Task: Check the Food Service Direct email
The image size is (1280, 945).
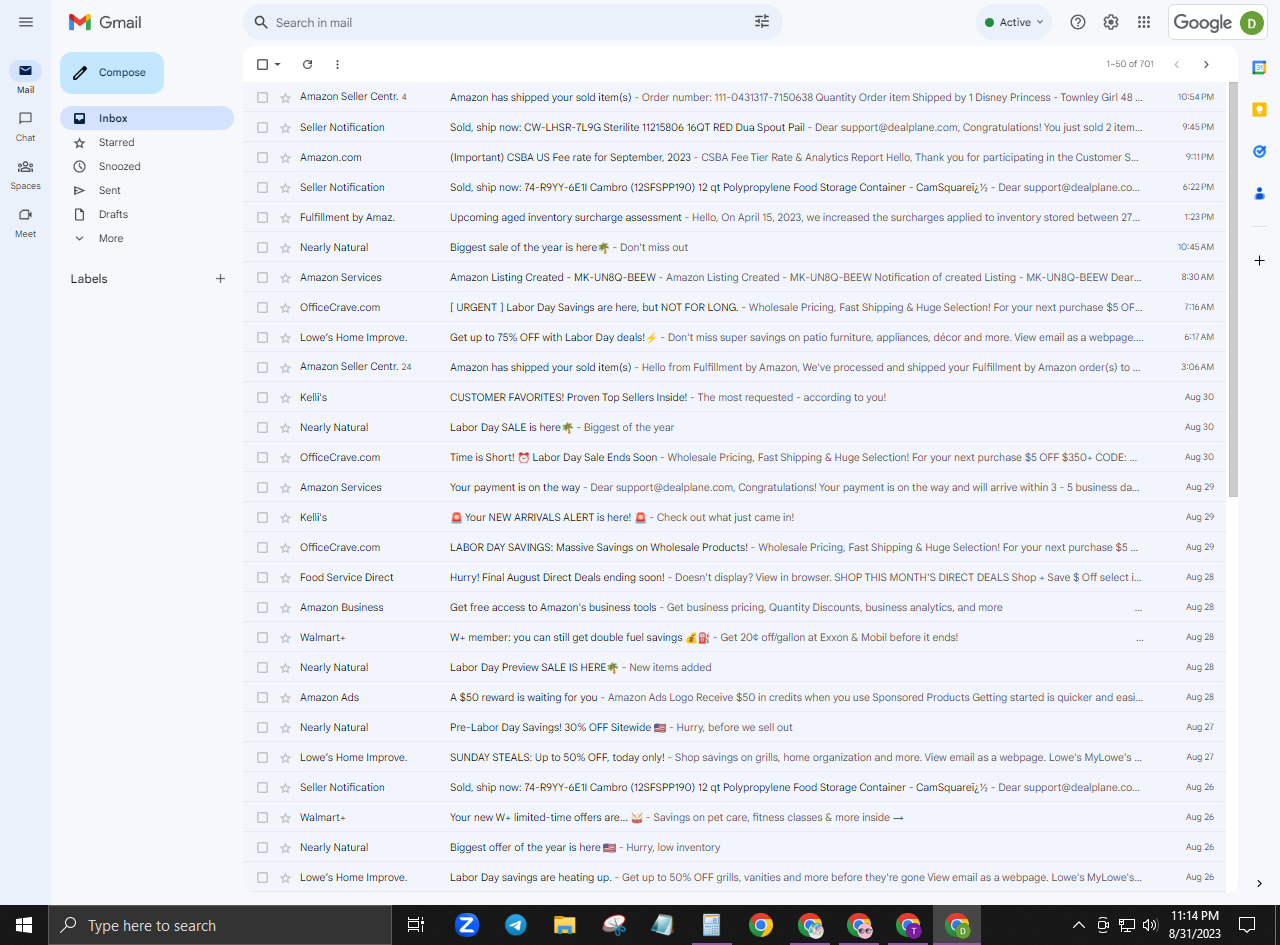Action: click(x=262, y=577)
